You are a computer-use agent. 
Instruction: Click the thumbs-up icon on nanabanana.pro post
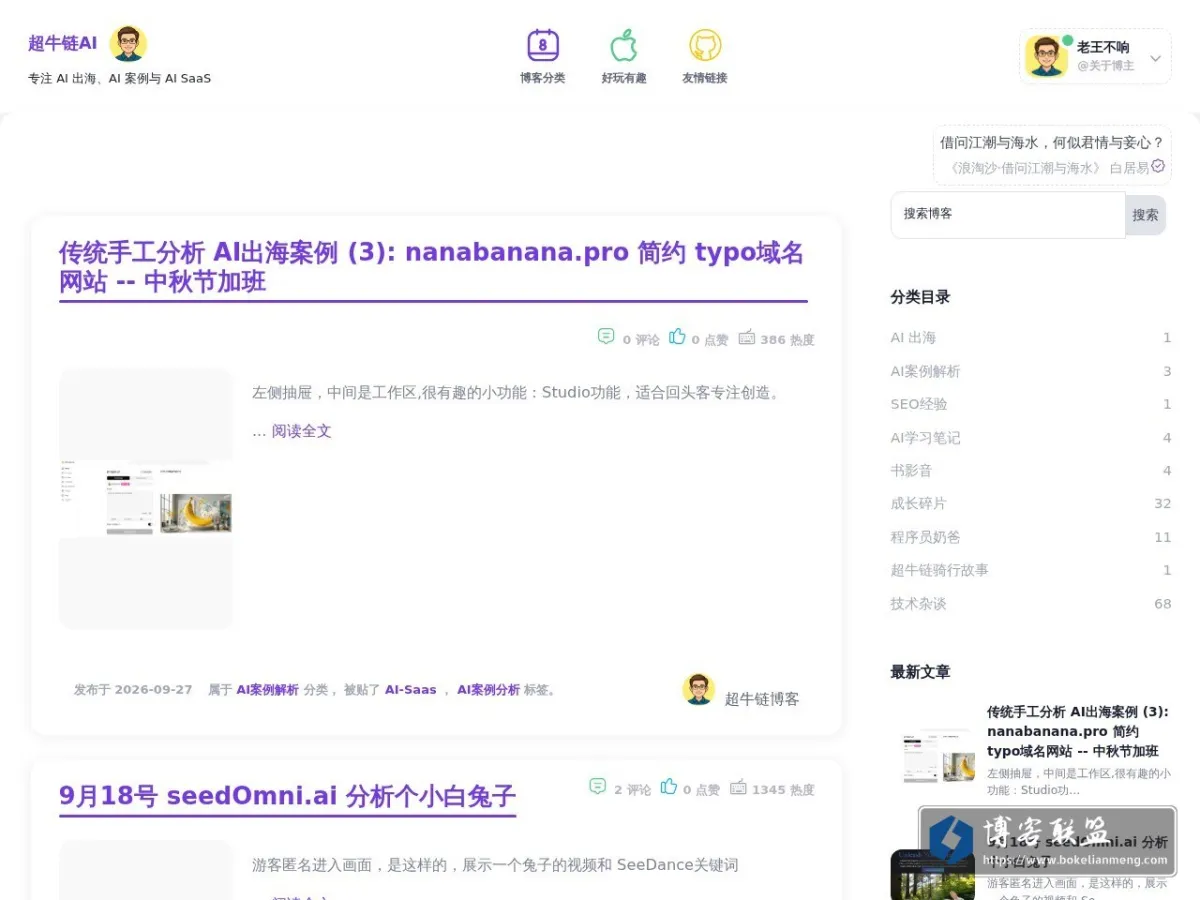pos(677,336)
